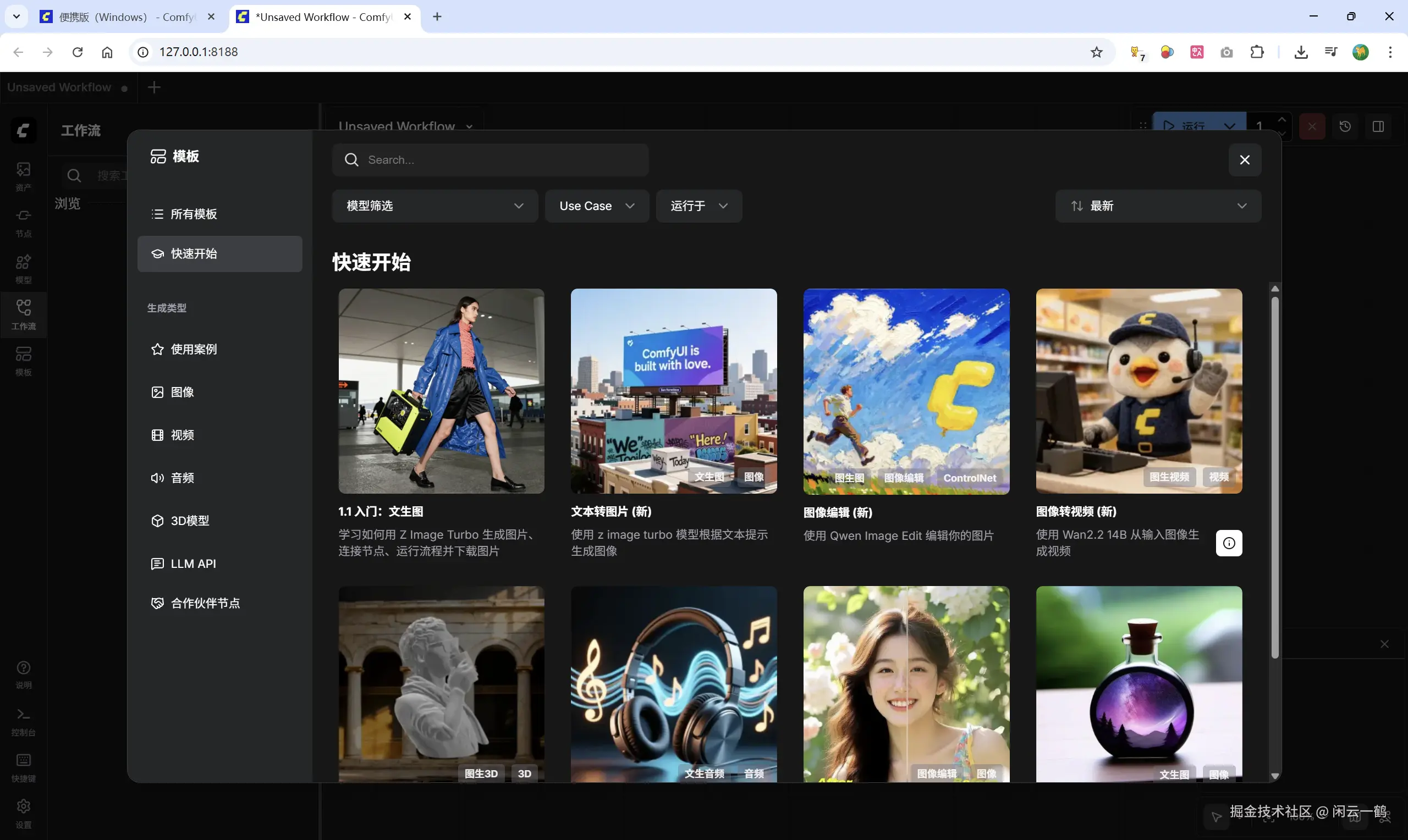Image resolution: width=1408 pixels, height=840 pixels.
Task: Select the 视频 video category
Action: coord(182,435)
